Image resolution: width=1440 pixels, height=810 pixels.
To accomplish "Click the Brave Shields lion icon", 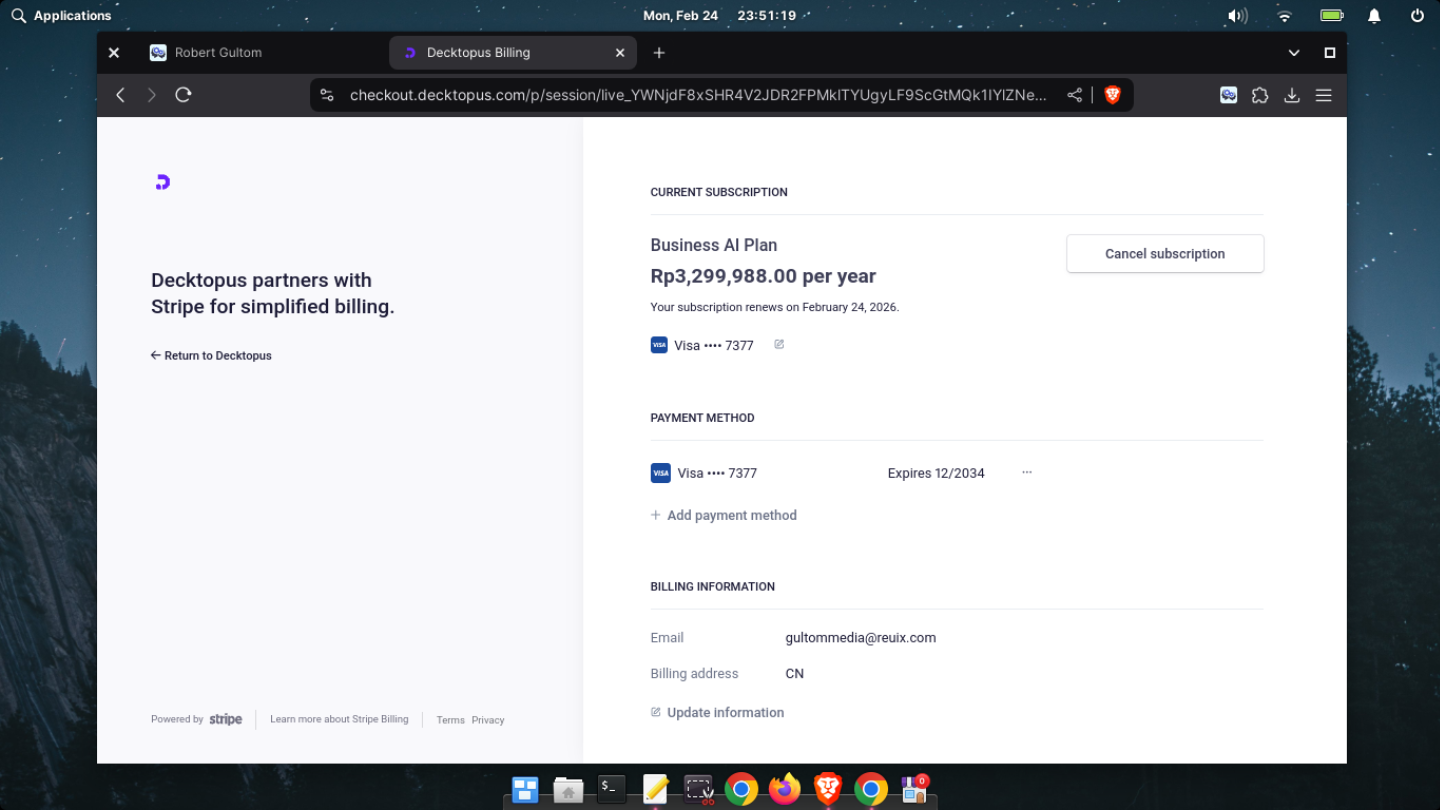I will coord(1112,95).
